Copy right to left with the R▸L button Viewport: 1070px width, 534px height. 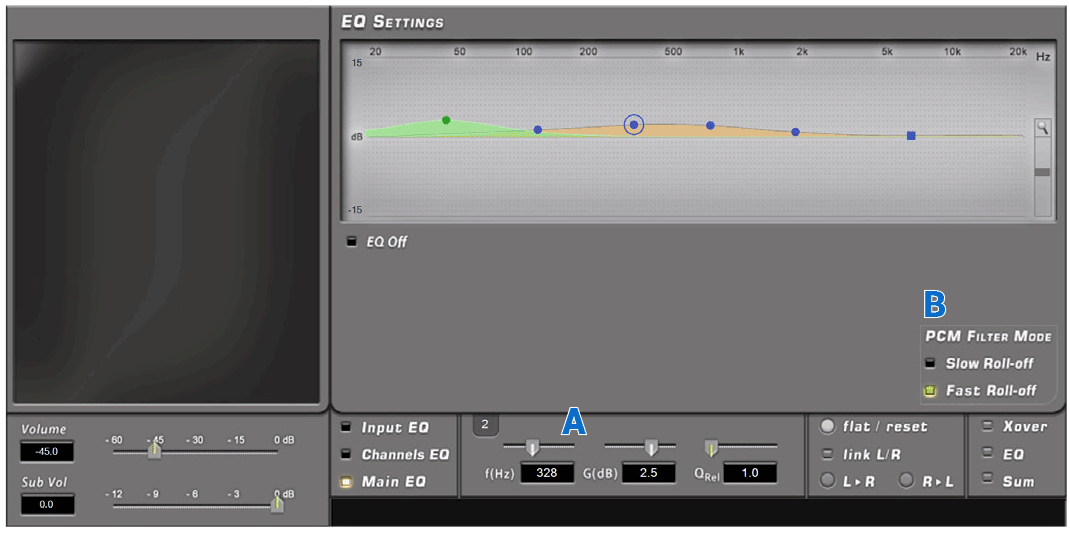[x=906, y=481]
